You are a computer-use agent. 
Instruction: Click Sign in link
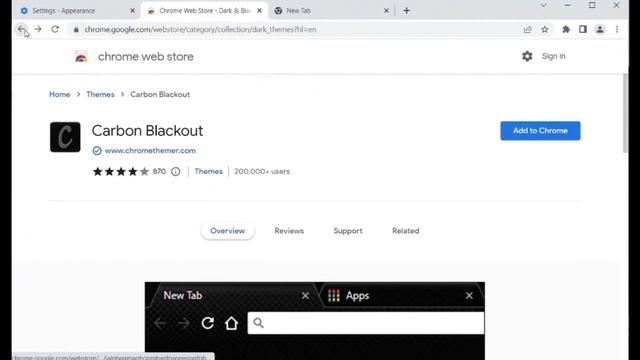click(554, 56)
